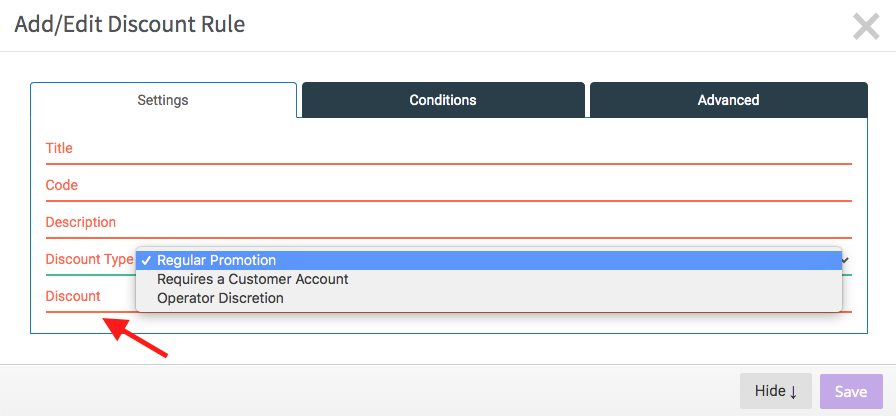The width and height of the screenshot is (896, 416).
Task: Click the Discount label text
Action: pyautogui.click(x=73, y=297)
